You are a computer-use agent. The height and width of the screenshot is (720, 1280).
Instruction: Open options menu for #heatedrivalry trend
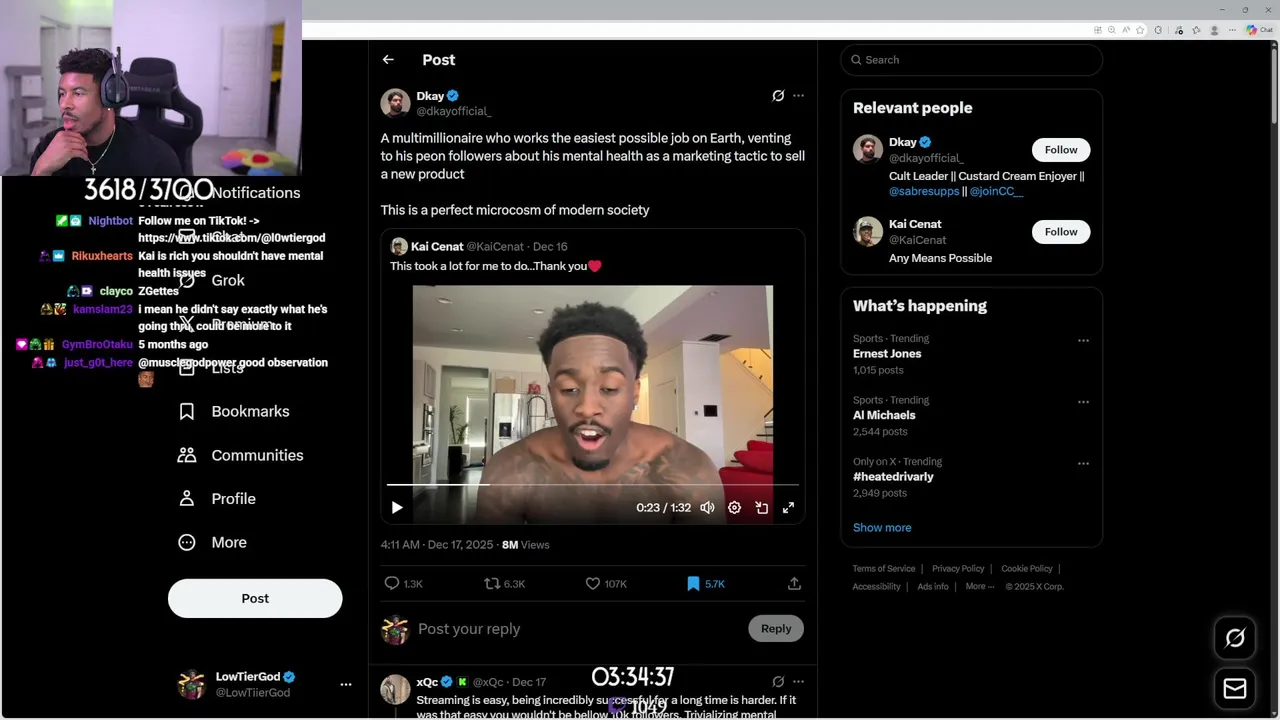click(1083, 463)
